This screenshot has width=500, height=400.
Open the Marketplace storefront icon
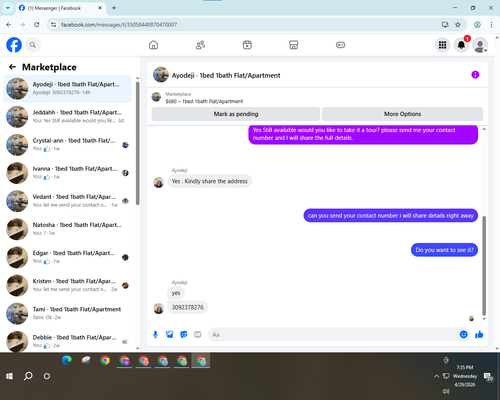pyautogui.click(x=294, y=45)
